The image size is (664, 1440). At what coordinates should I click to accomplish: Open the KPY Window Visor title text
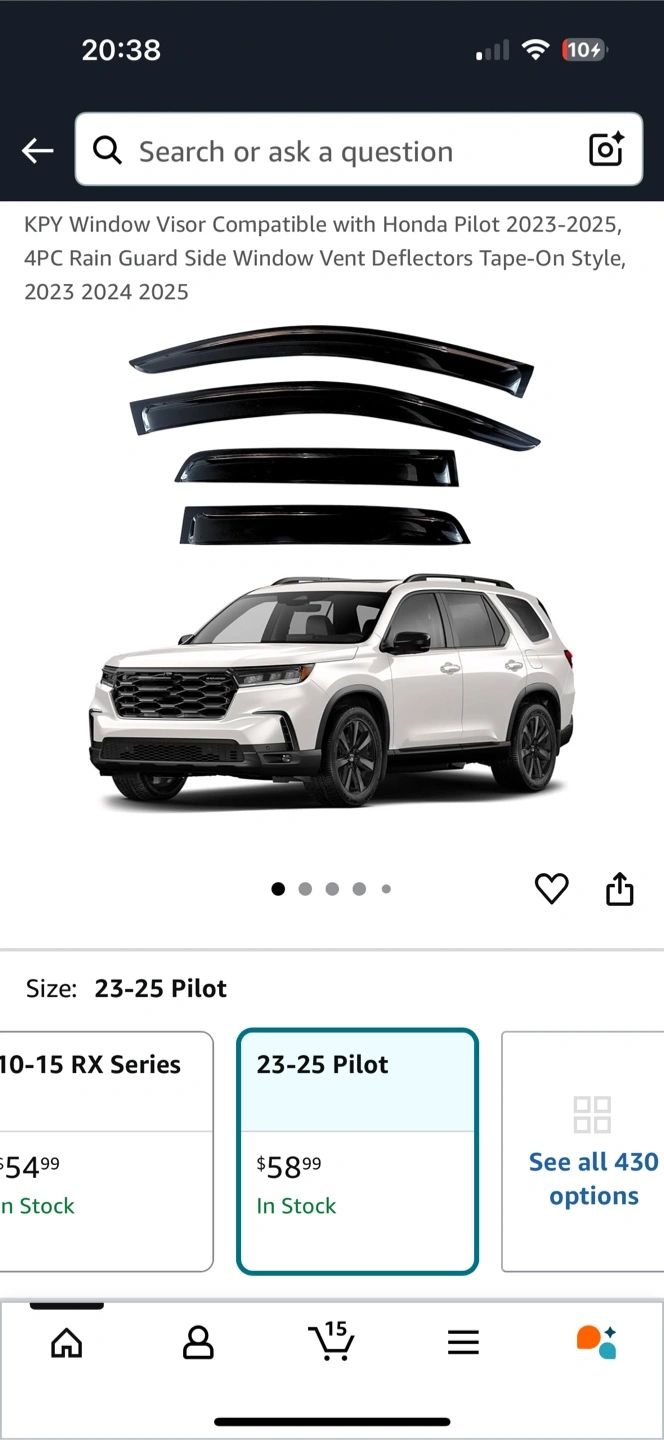pyautogui.click(x=325, y=258)
